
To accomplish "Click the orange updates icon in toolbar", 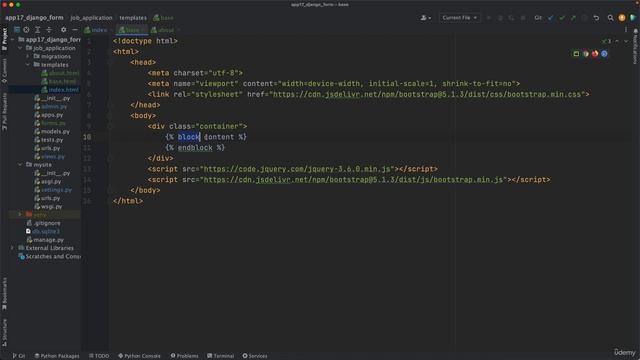I will tap(622, 18).
